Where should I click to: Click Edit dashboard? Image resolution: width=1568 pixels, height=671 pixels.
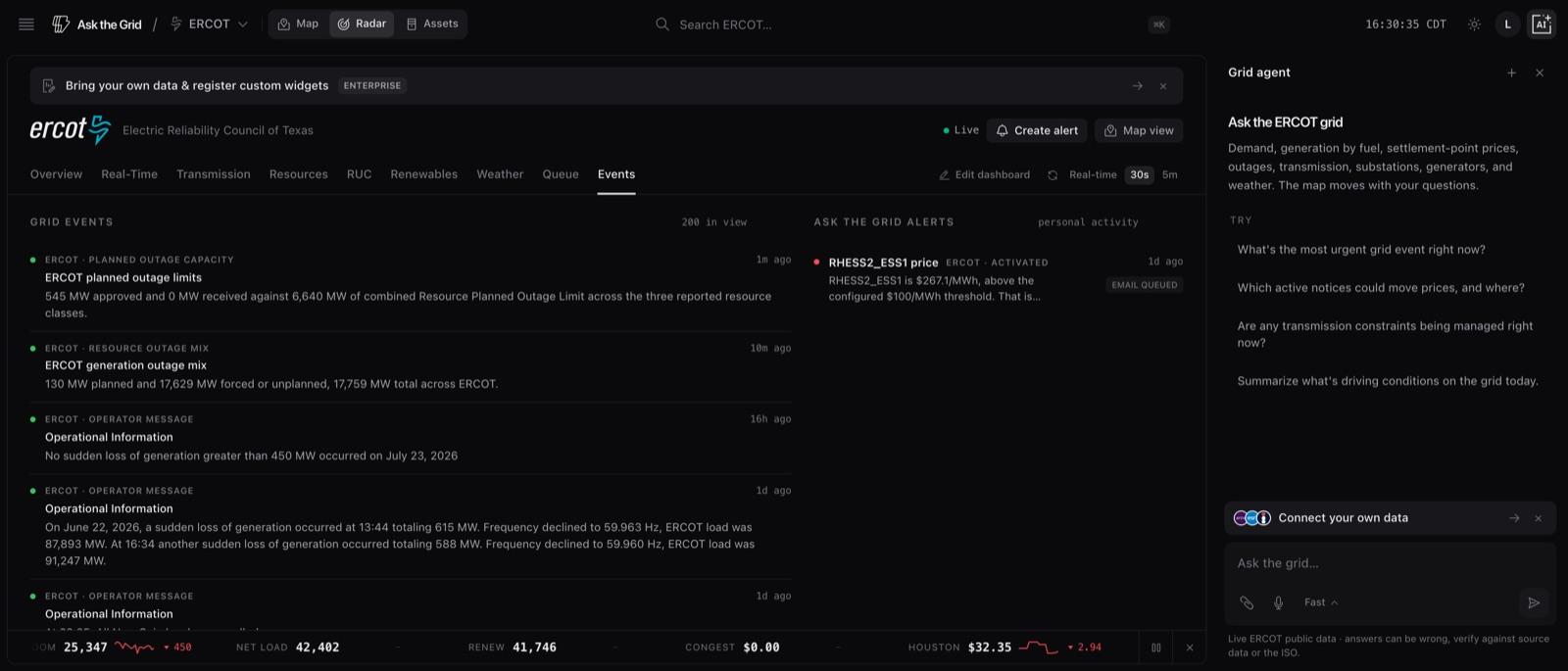tap(985, 175)
